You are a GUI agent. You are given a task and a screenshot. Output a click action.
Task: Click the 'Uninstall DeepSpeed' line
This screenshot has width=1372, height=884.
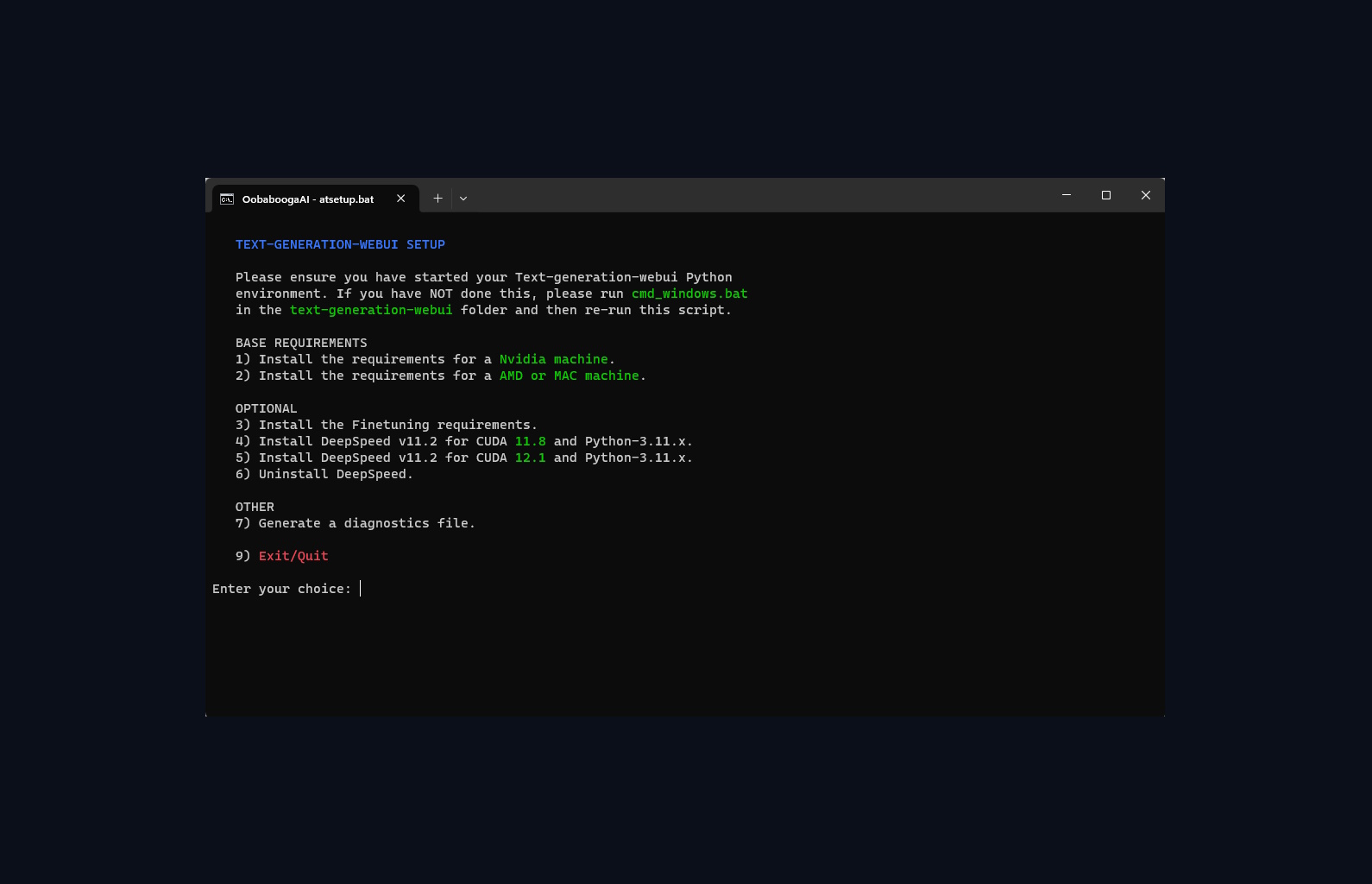pos(324,474)
